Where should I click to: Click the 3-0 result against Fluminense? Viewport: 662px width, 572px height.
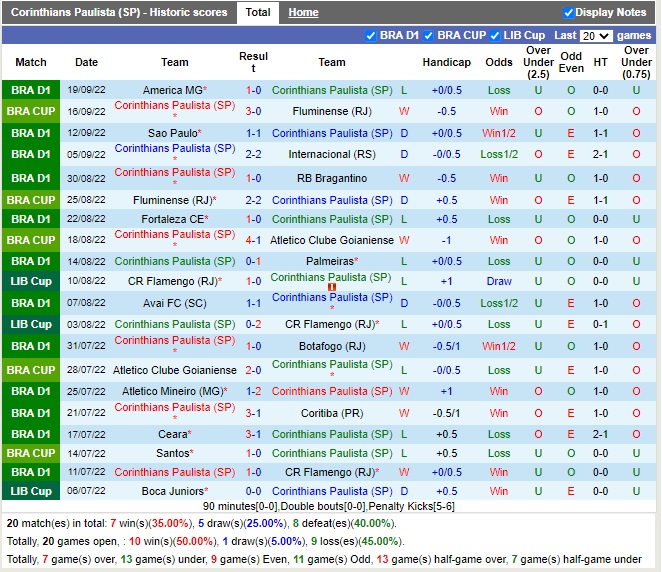coord(254,111)
